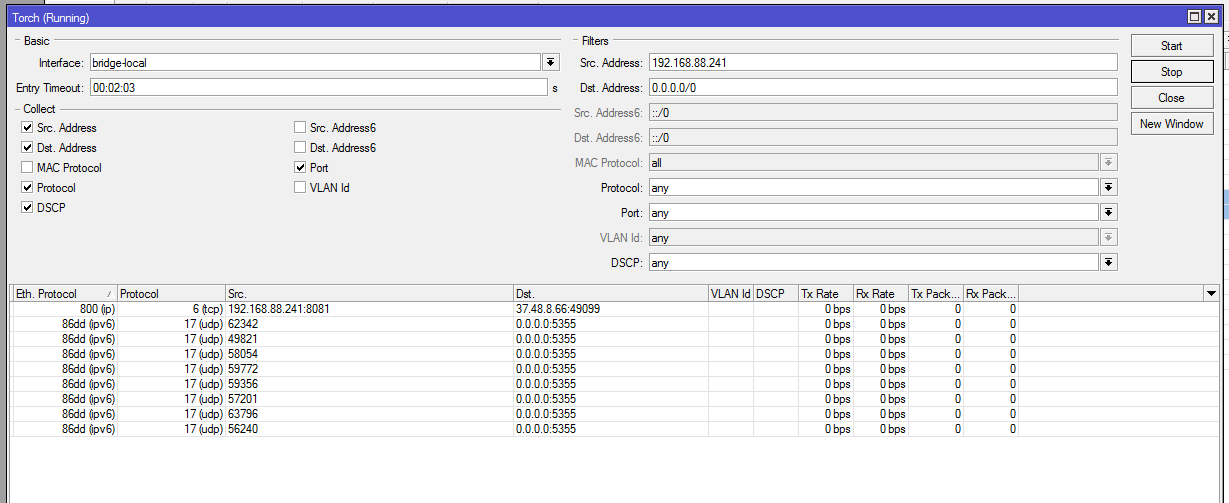Disable the DSCP collect checkbox

pyautogui.click(x=27, y=208)
